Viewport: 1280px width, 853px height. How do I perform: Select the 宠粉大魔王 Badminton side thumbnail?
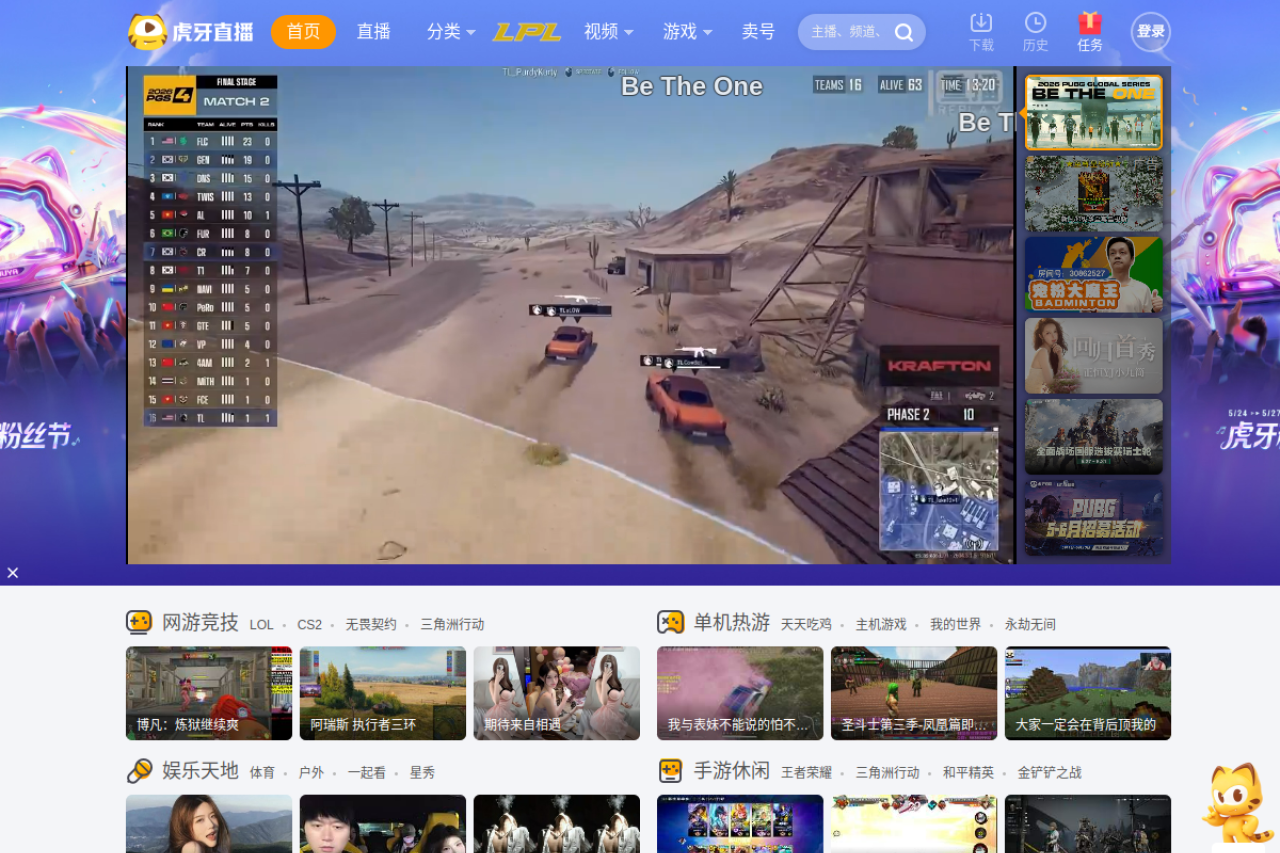click(1094, 274)
